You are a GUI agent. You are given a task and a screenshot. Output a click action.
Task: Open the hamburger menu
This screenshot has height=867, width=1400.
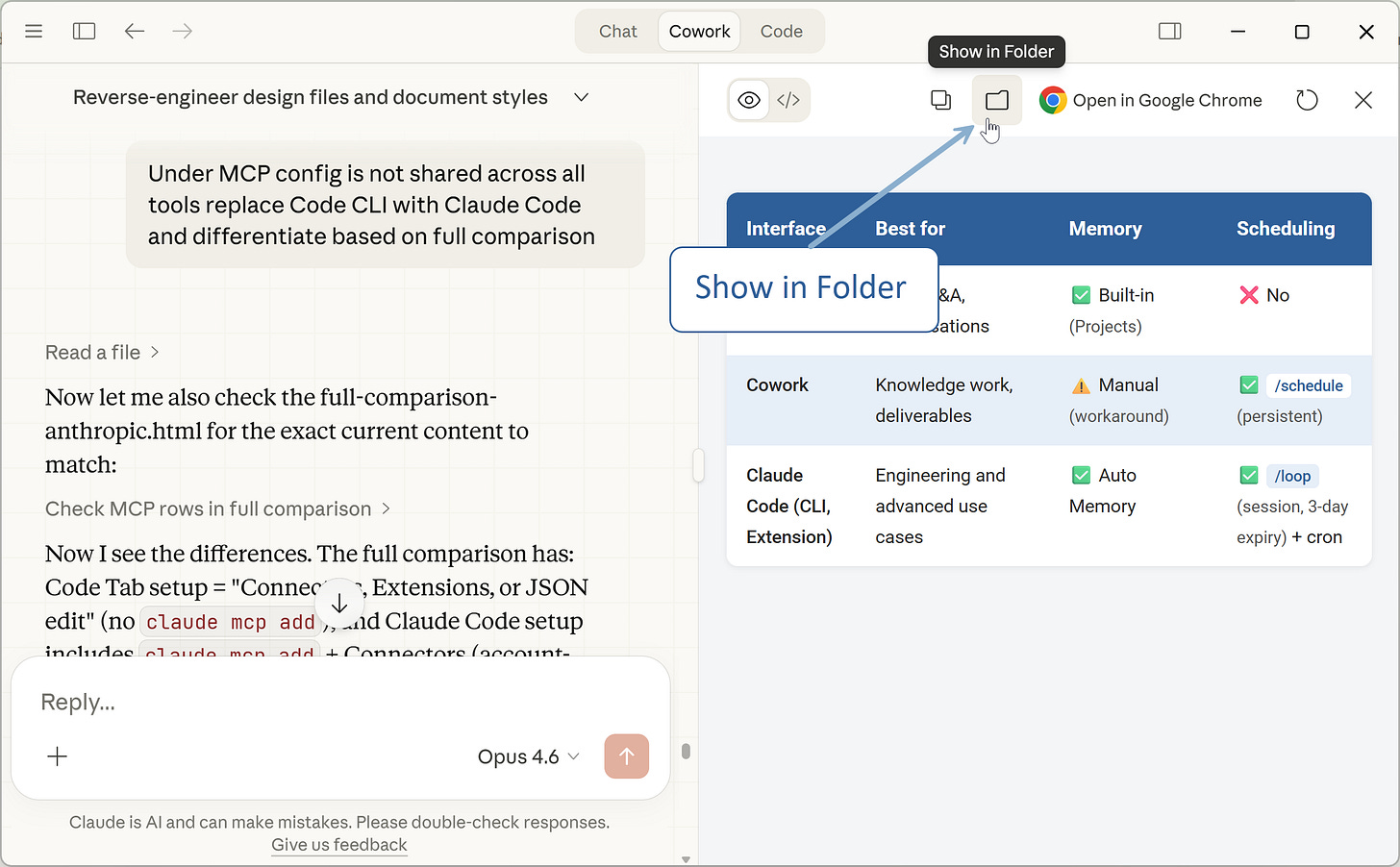click(34, 31)
